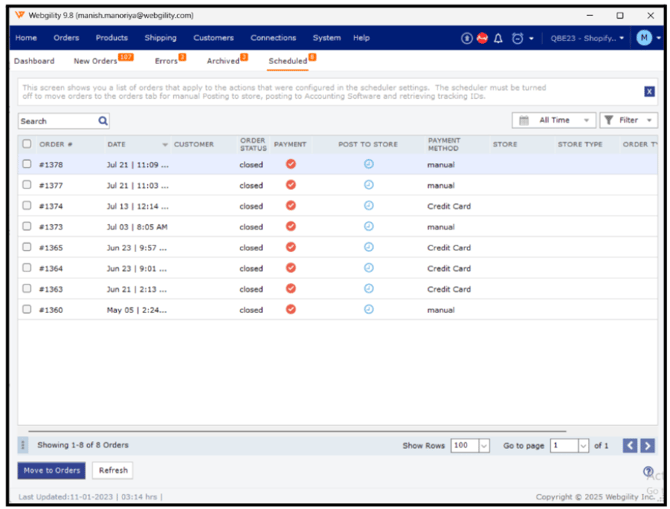This screenshot has width=670, height=509.
Task: Switch to the Errors tab
Action: pyautogui.click(x=166, y=61)
